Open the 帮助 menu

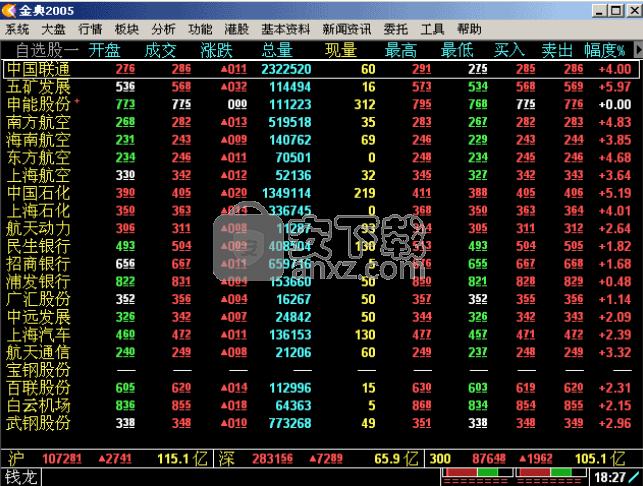(469, 29)
